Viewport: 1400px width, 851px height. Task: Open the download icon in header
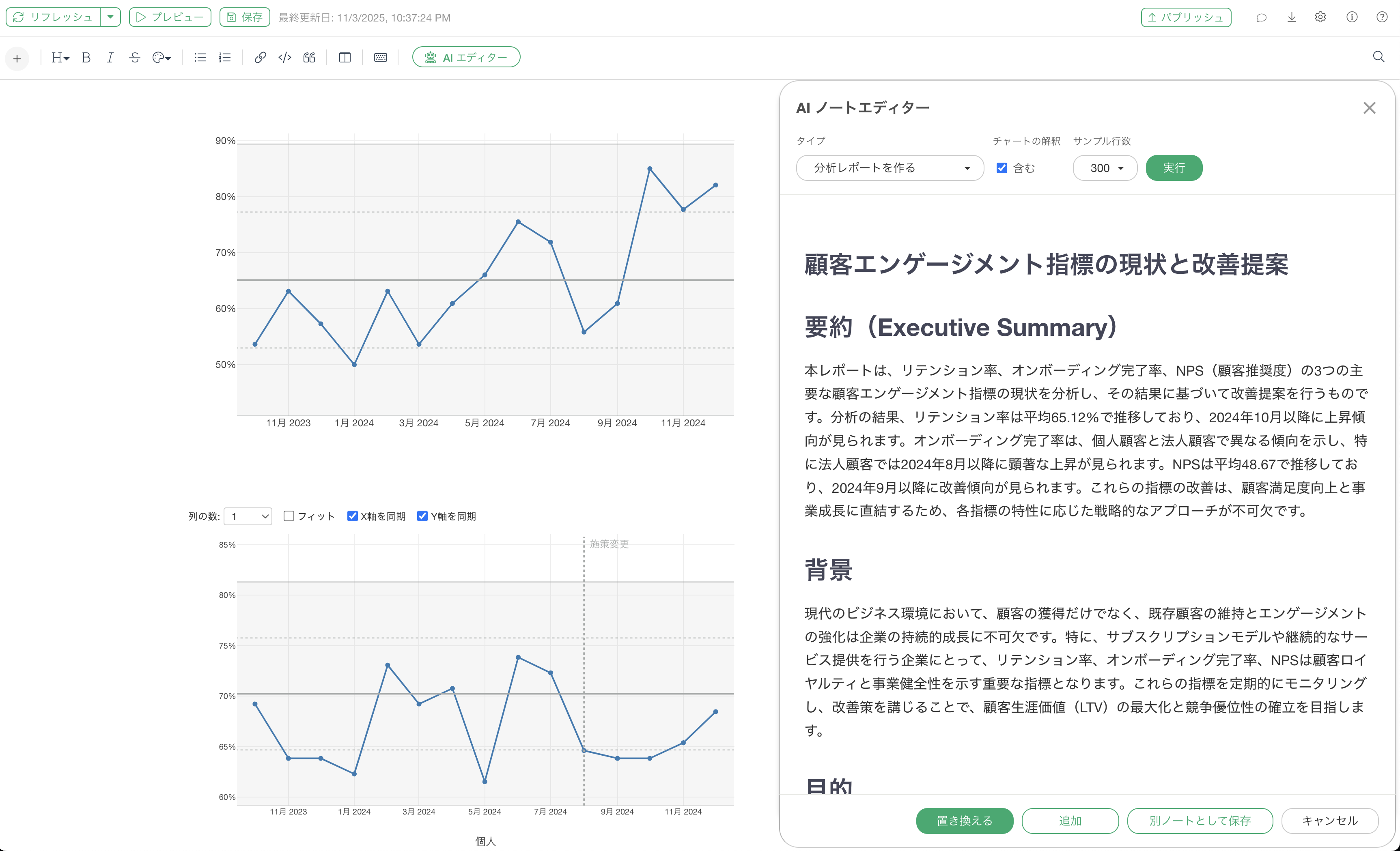(x=1292, y=17)
